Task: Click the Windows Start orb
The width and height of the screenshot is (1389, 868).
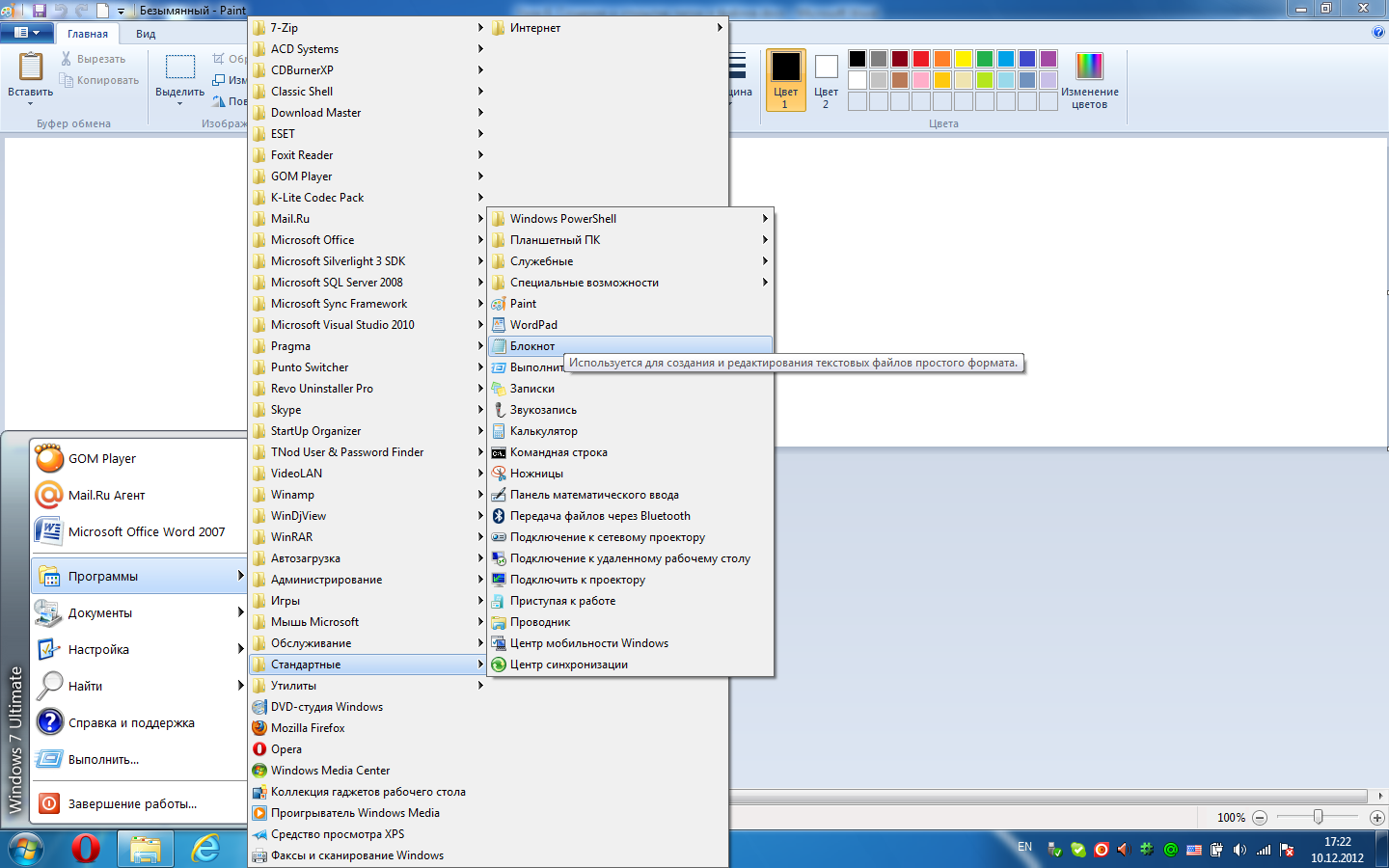Action: (x=26, y=850)
